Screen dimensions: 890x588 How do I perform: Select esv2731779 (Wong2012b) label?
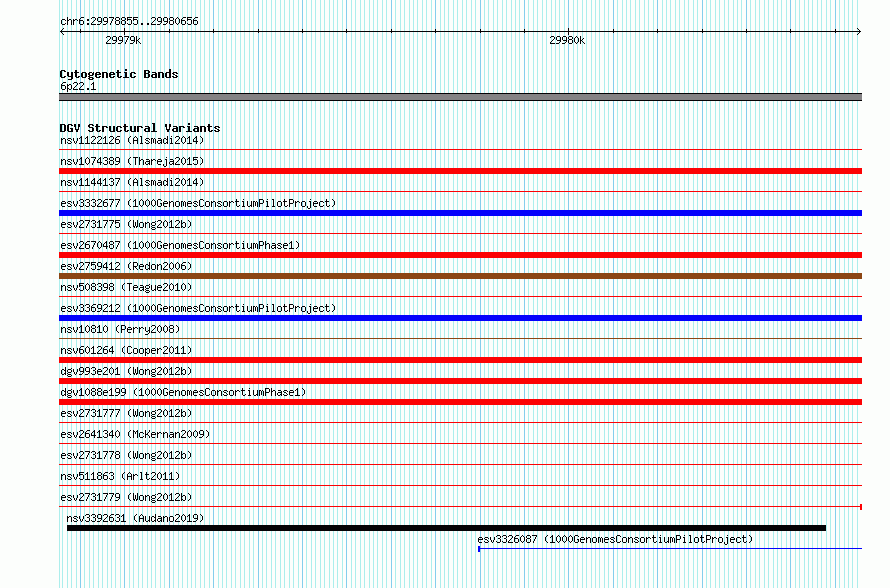pos(126,497)
